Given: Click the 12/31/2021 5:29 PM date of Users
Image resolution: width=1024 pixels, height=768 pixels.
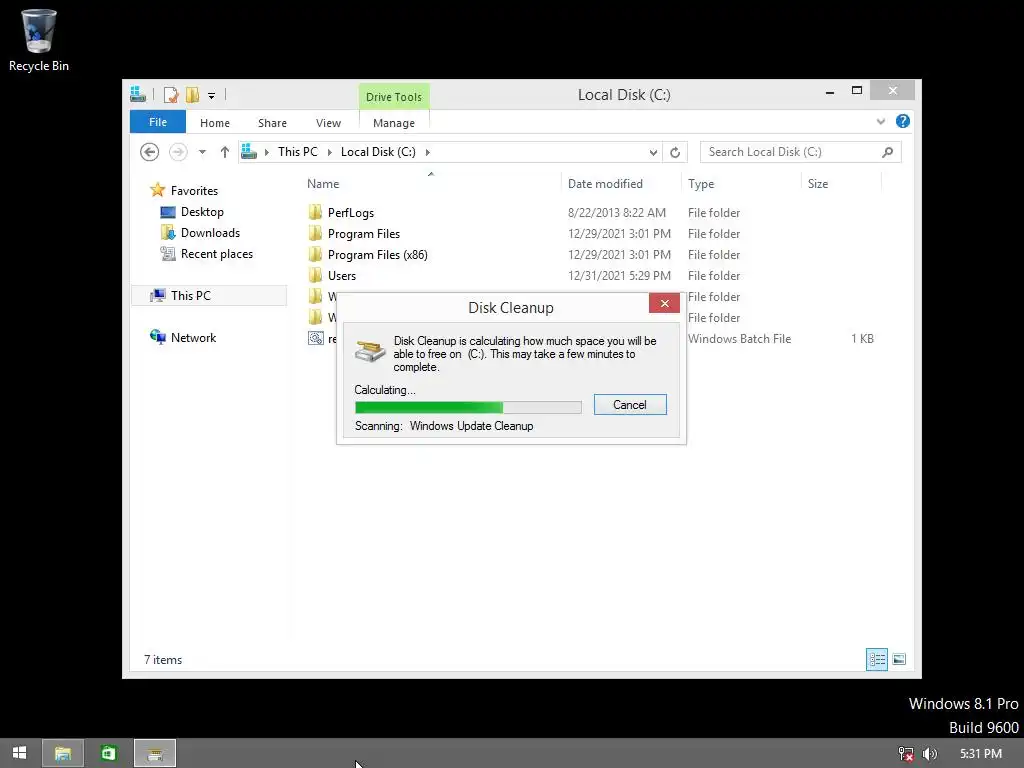Looking at the screenshot, I should 619,276.
